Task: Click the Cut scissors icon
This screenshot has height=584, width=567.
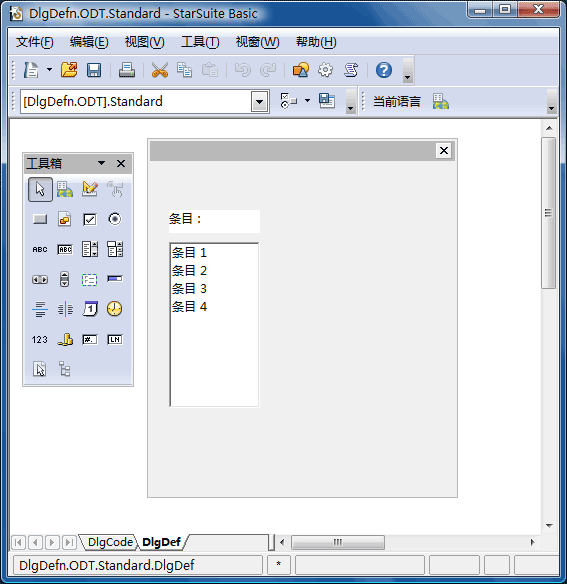Action: [160, 70]
